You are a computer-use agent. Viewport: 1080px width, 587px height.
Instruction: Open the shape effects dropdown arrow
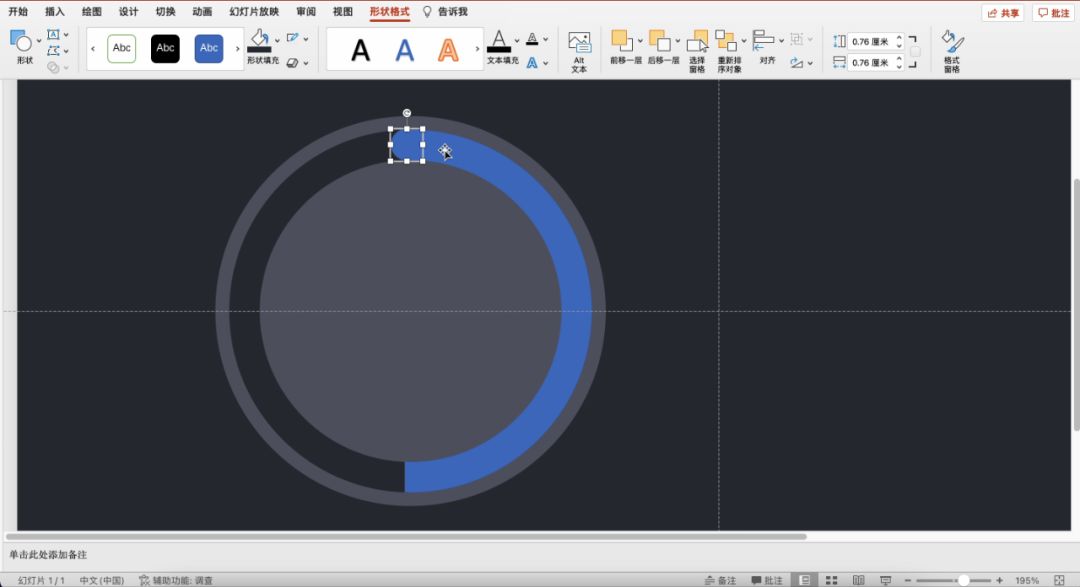pyautogui.click(x=306, y=63)
